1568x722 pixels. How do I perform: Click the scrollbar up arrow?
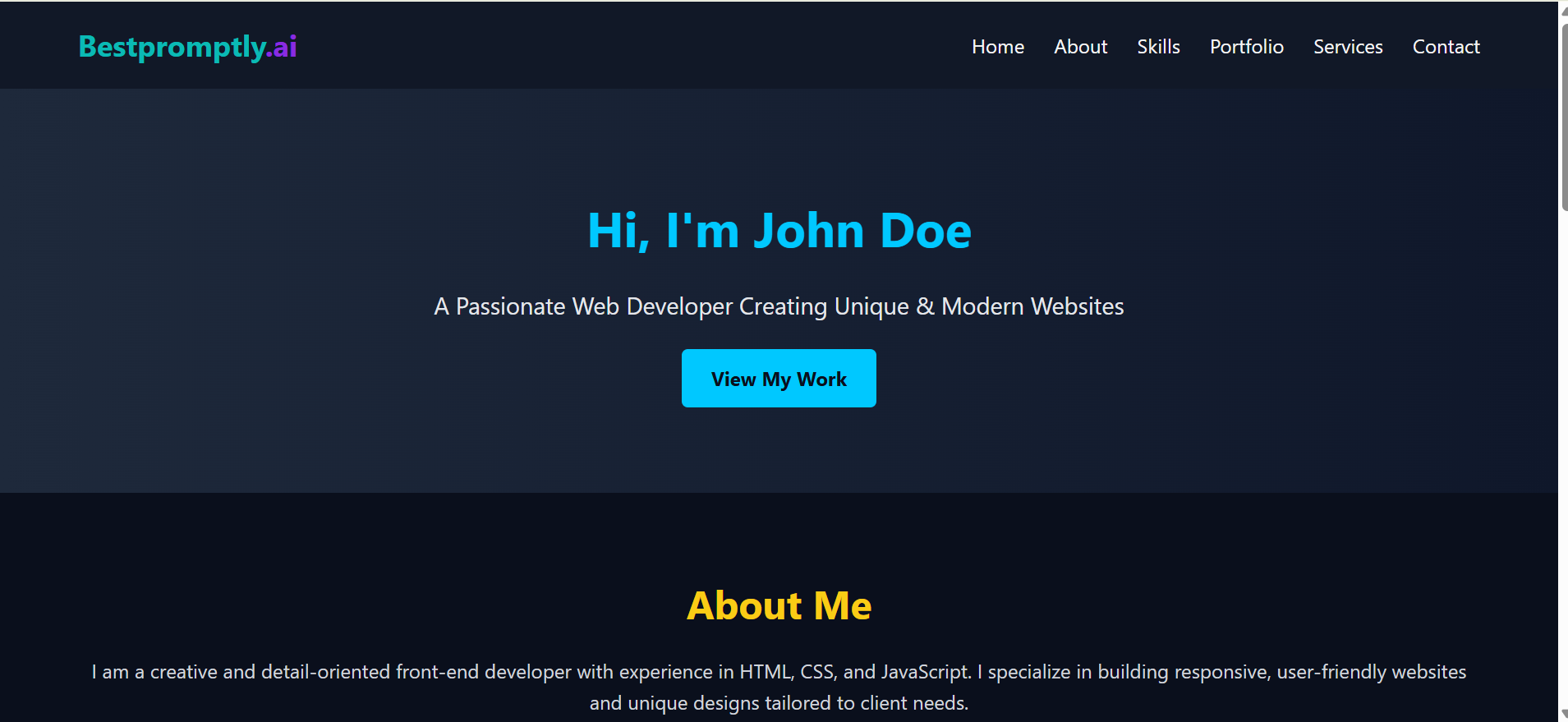[1563, 10]
